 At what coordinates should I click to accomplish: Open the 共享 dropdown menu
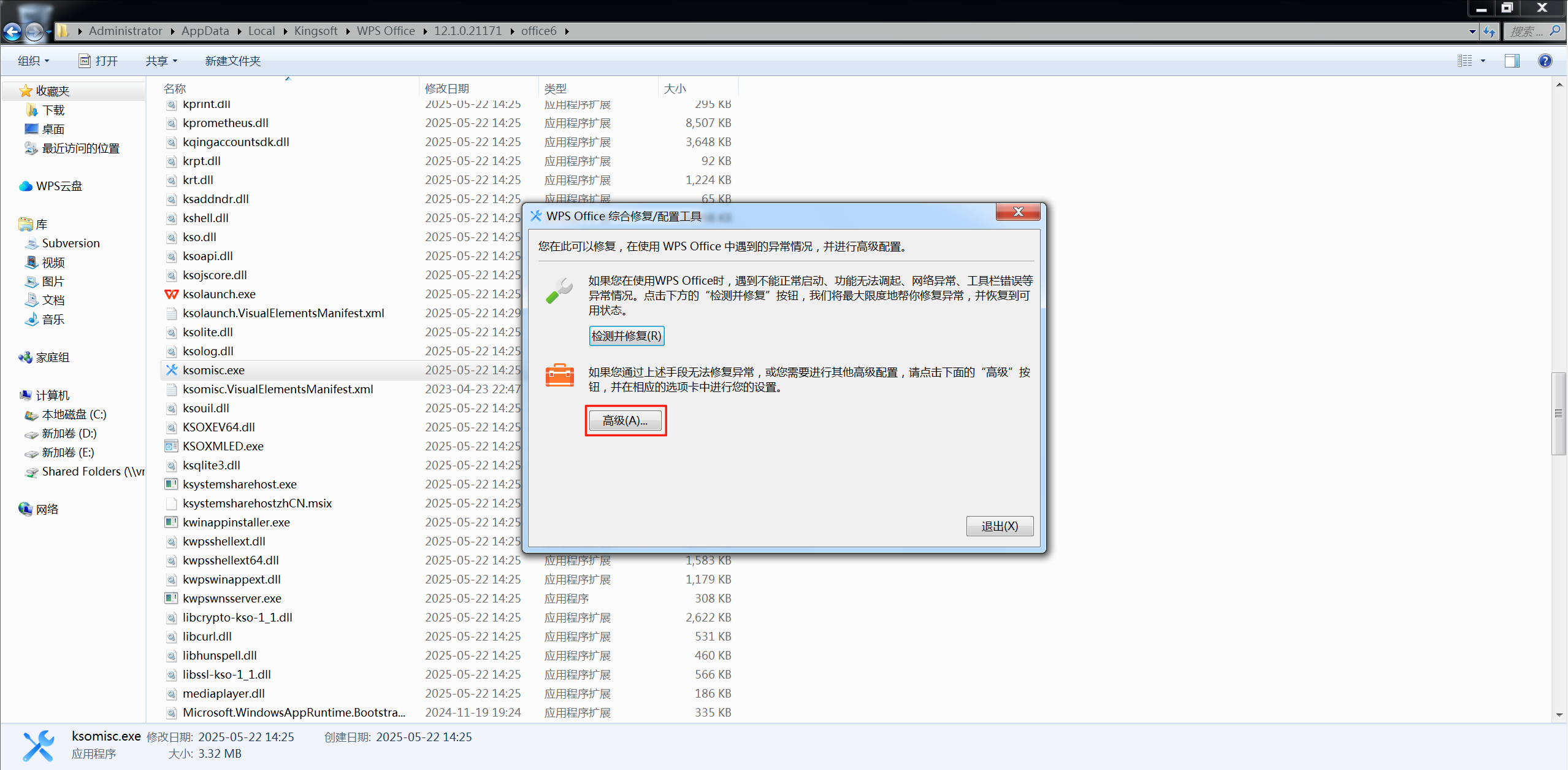tap(161, 61)
